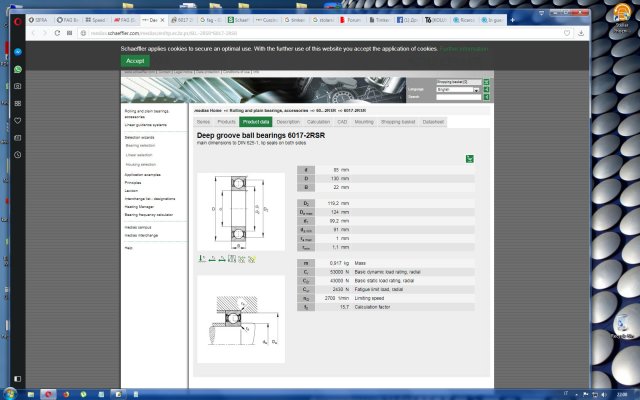Select the Product data tab

click(x=256, y=122)
